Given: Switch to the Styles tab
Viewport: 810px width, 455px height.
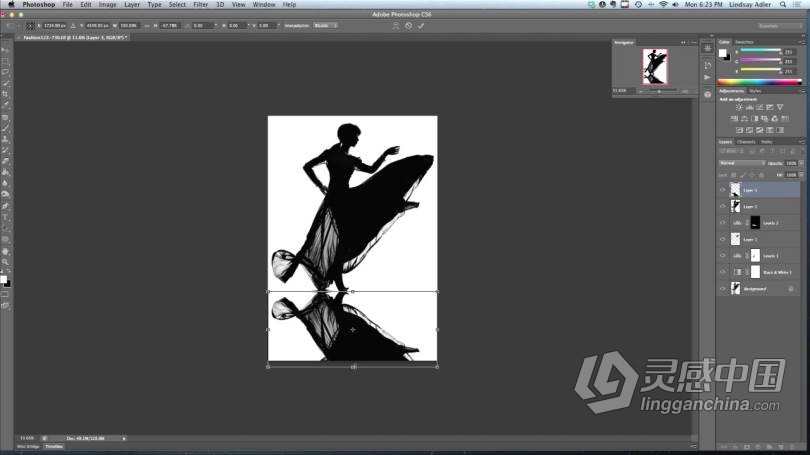Looking at the screenshot, I should point(755,91).
